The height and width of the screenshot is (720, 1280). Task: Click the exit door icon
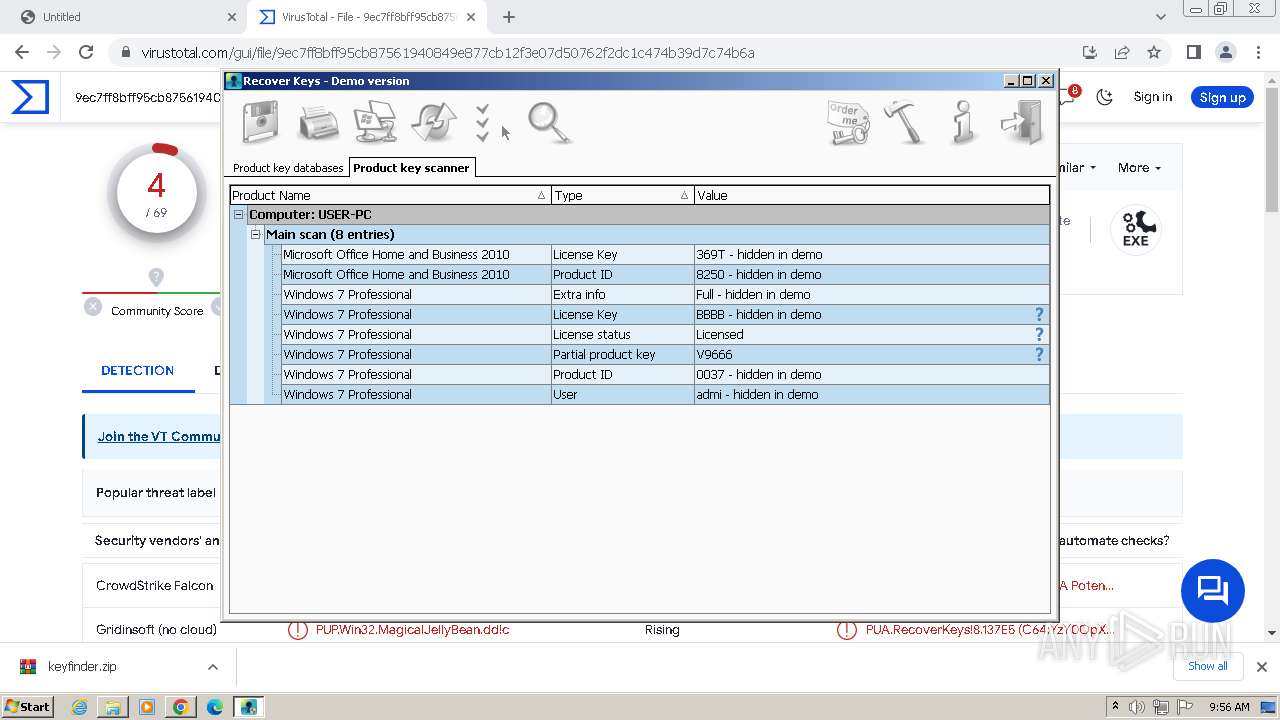pyautogui.click(x=1022, y=123)
